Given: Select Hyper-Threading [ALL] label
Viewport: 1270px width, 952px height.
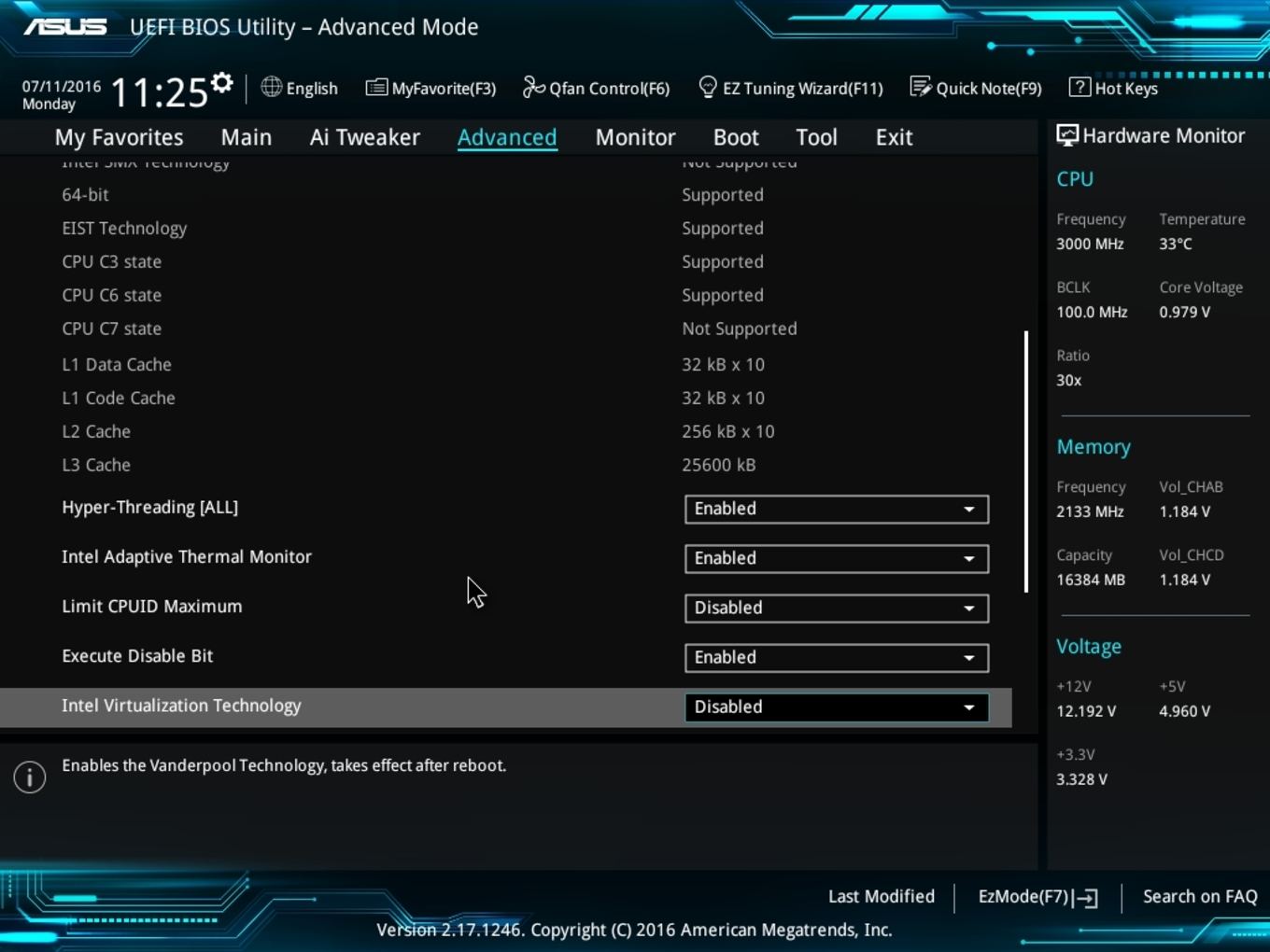Looking at the screenshot, I should click(x=149, y=507).
